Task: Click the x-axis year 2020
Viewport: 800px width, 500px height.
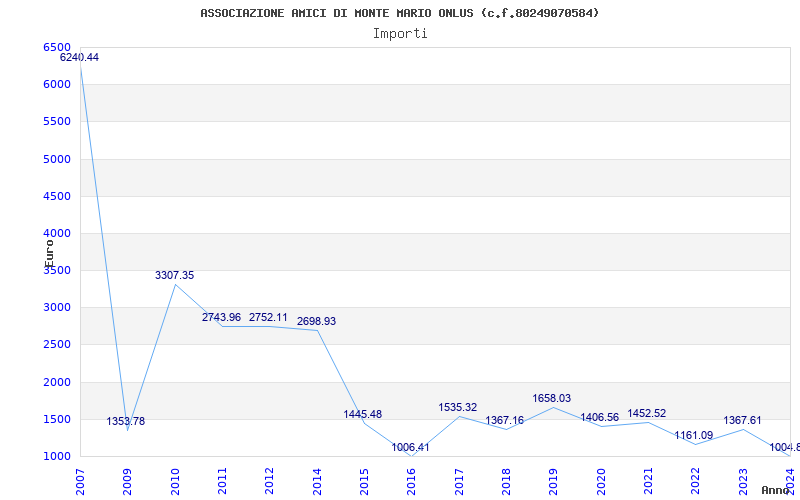Action: 601,482
